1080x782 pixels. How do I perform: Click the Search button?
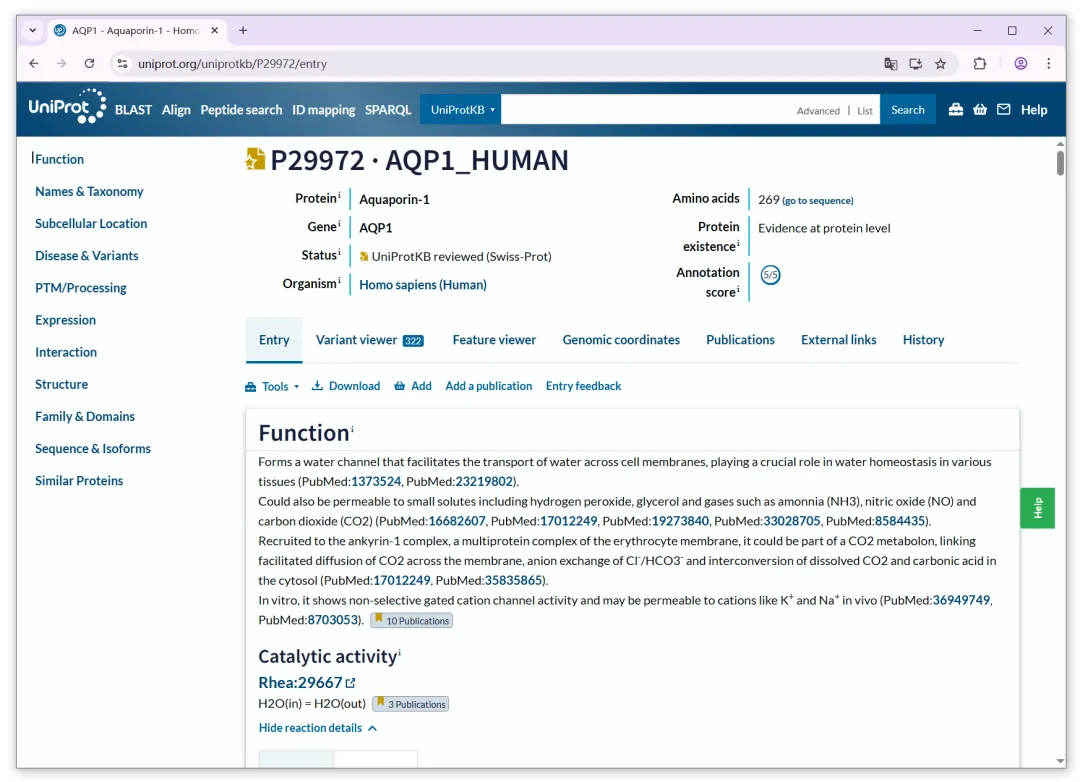pyautogui.click(x=908, y=110)
